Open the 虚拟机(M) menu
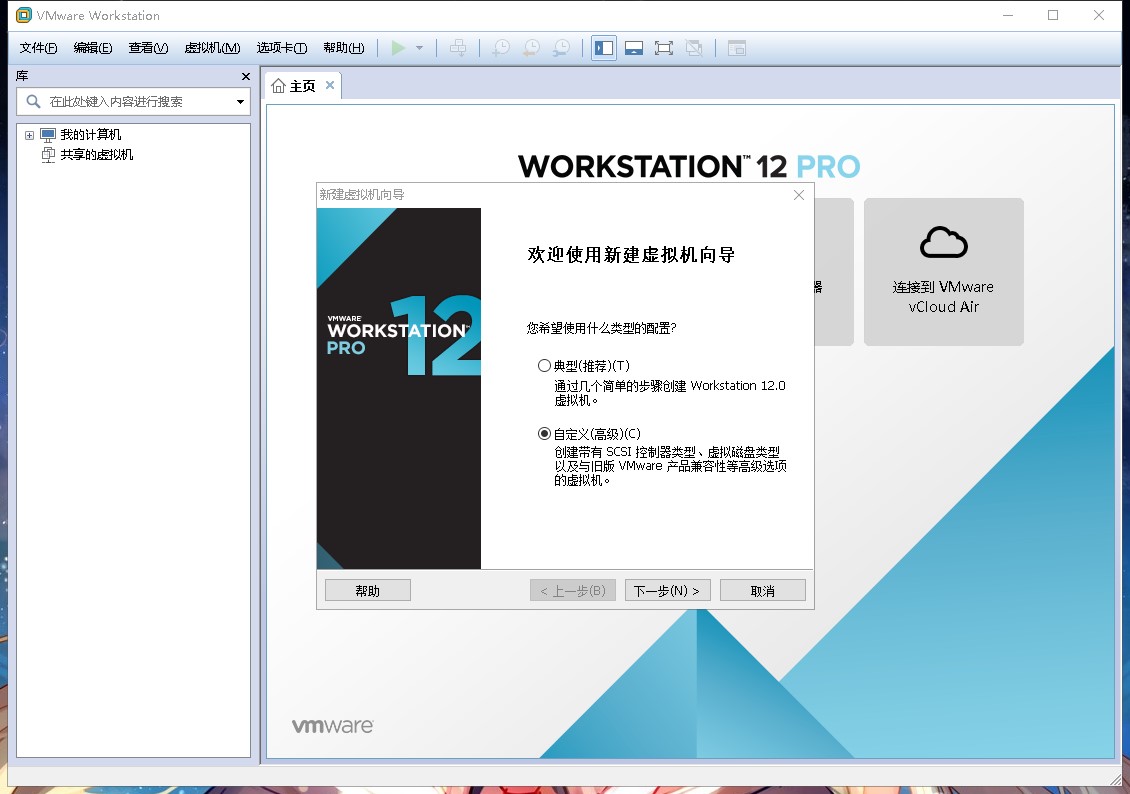This screenshot has height=794, width=1130. pos(212,48)
